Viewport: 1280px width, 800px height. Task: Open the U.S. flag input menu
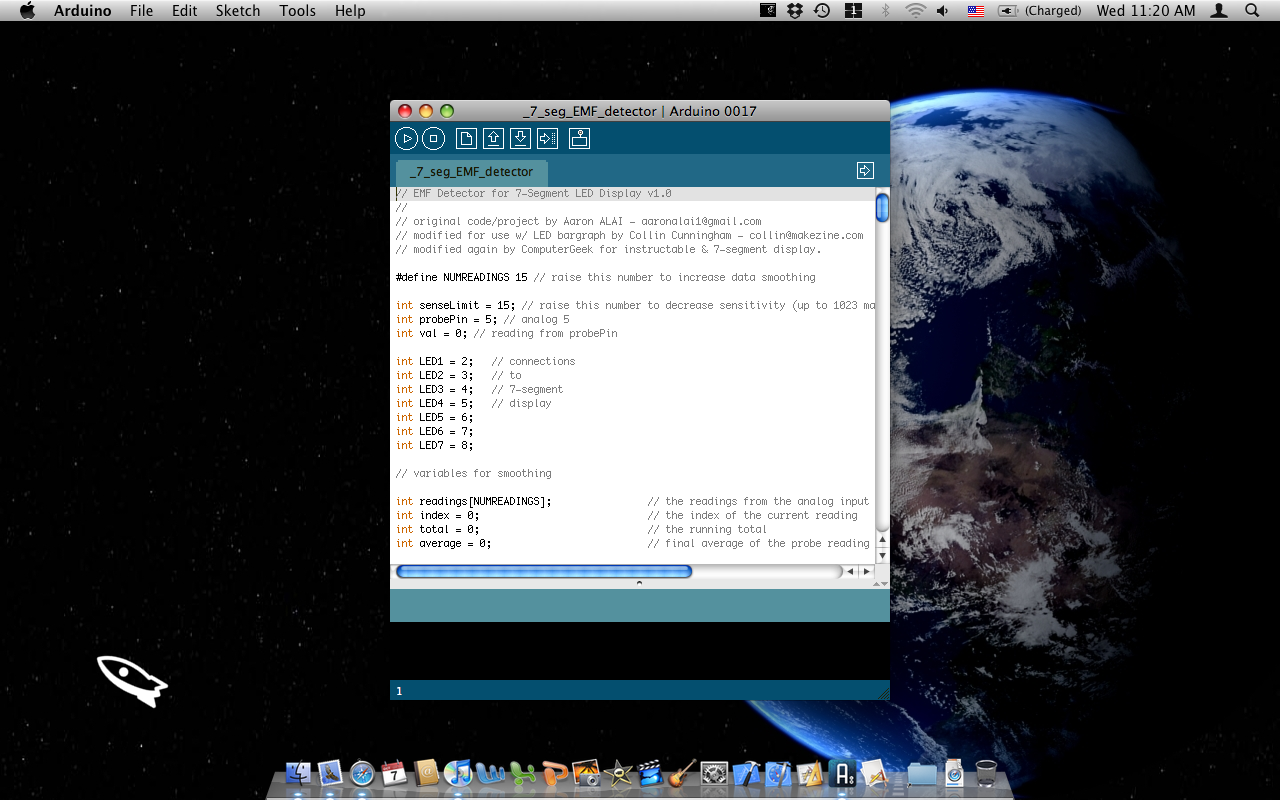tap(975, 11)
